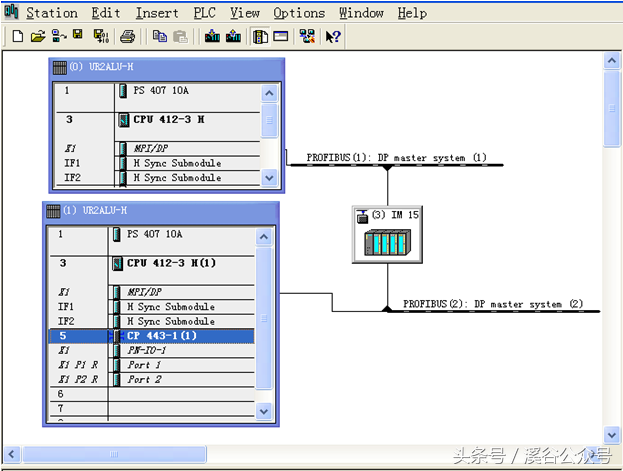Click the Save toolbar icon
This screenshot has height=471, width=623.
tap(78, 36)
